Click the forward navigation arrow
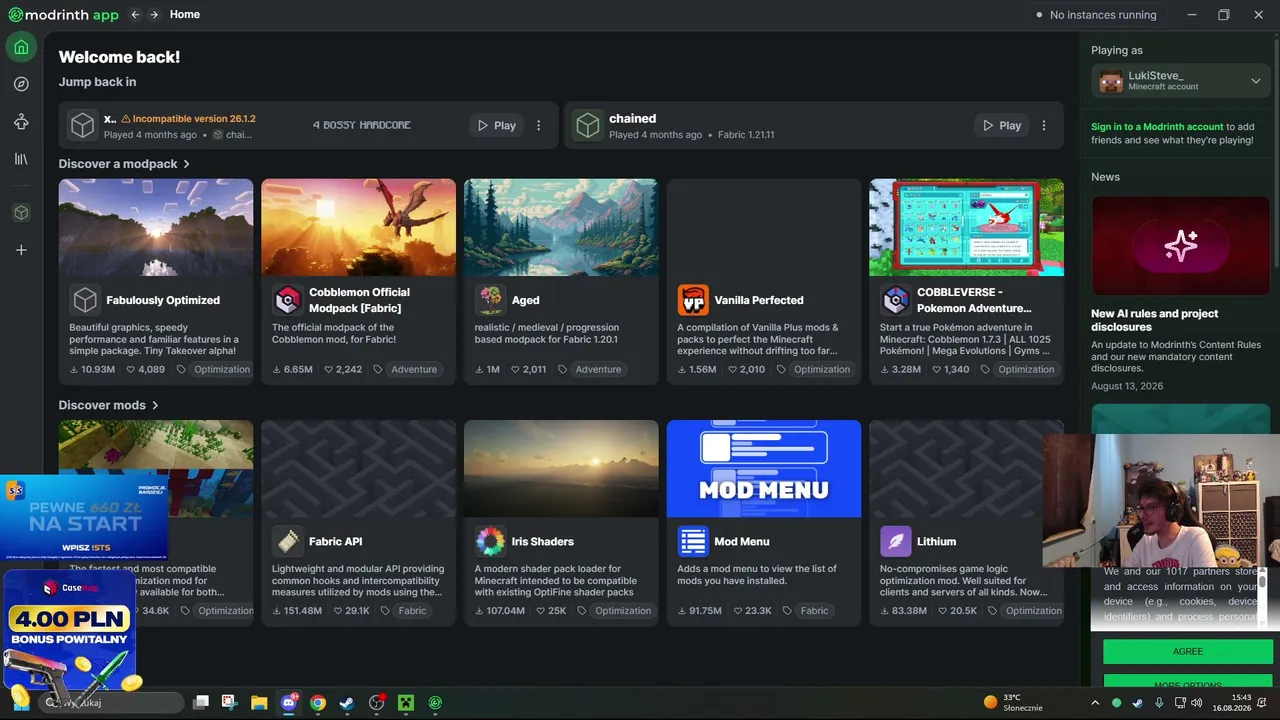 tap(154, 15)
